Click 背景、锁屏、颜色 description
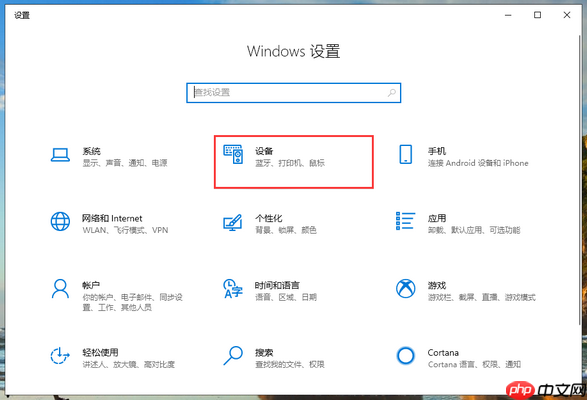This screenshot has width=587, height=400. tap(286, 230)
